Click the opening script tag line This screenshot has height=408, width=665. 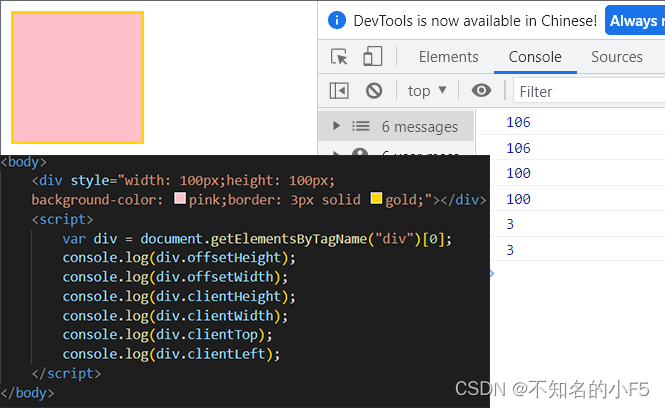point(62,220)
